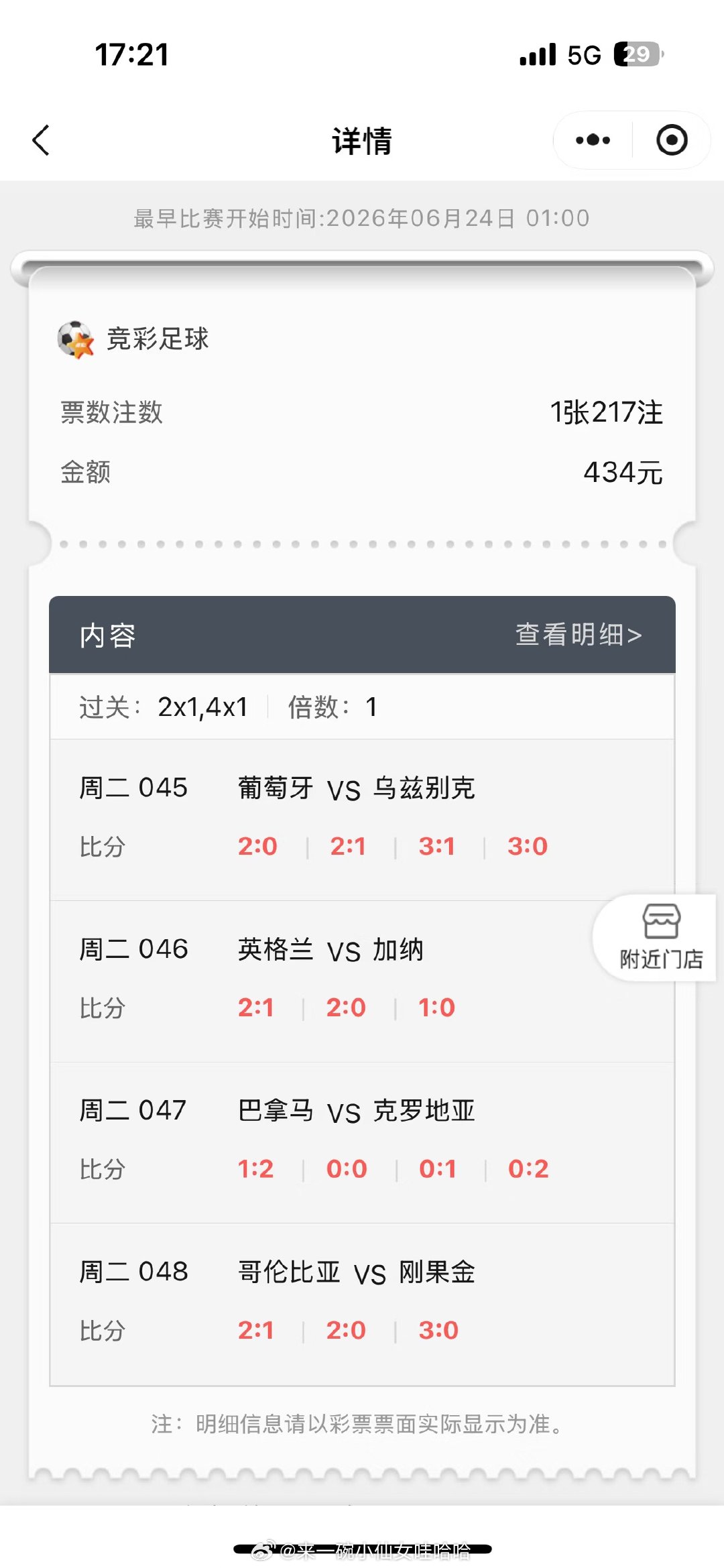The image size is (724, 1568).
Task: Pick 3:0 score for 哥伦比亚 VS 刚果金
Action: tap(438, 1330)
